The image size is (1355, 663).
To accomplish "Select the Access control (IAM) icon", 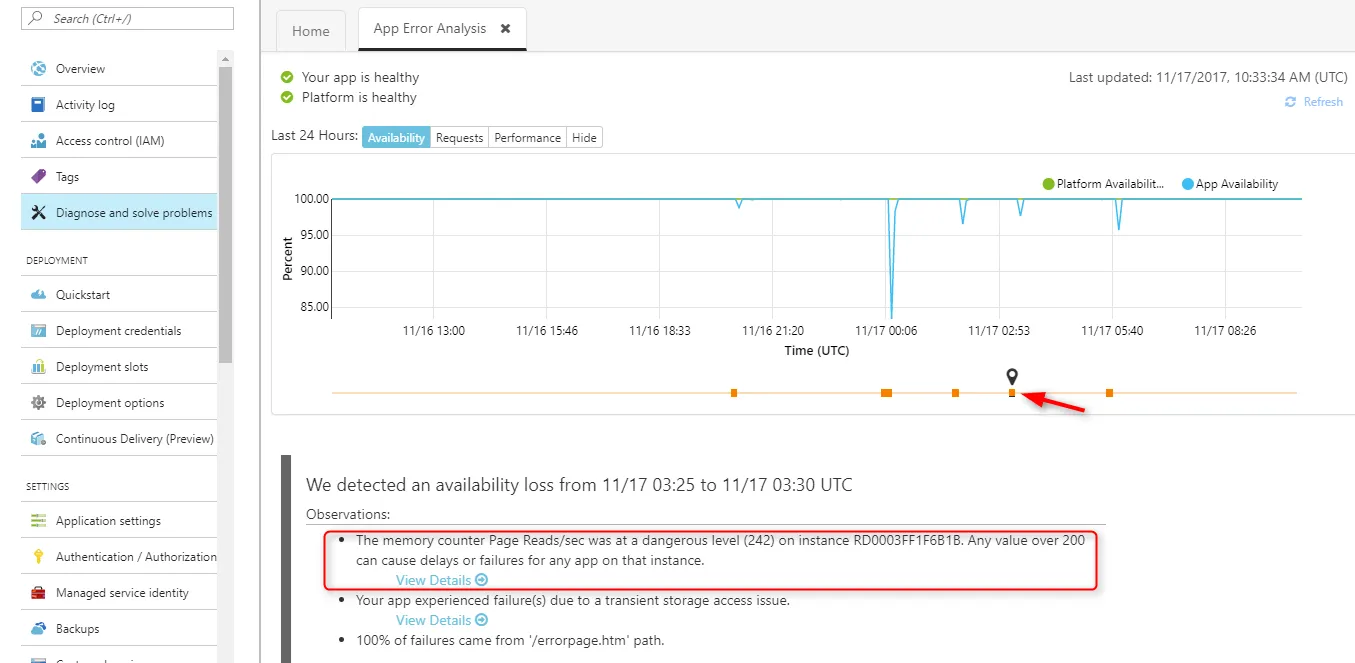I will (x=38, y=141).
